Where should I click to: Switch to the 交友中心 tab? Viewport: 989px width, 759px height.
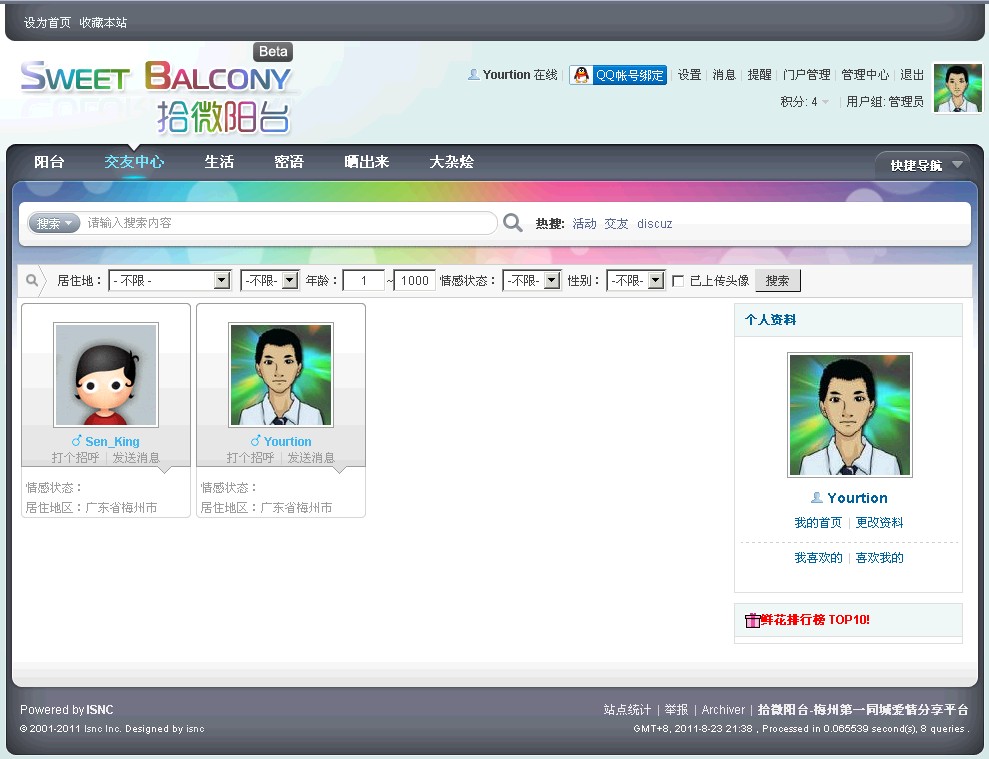coord(134,161)
